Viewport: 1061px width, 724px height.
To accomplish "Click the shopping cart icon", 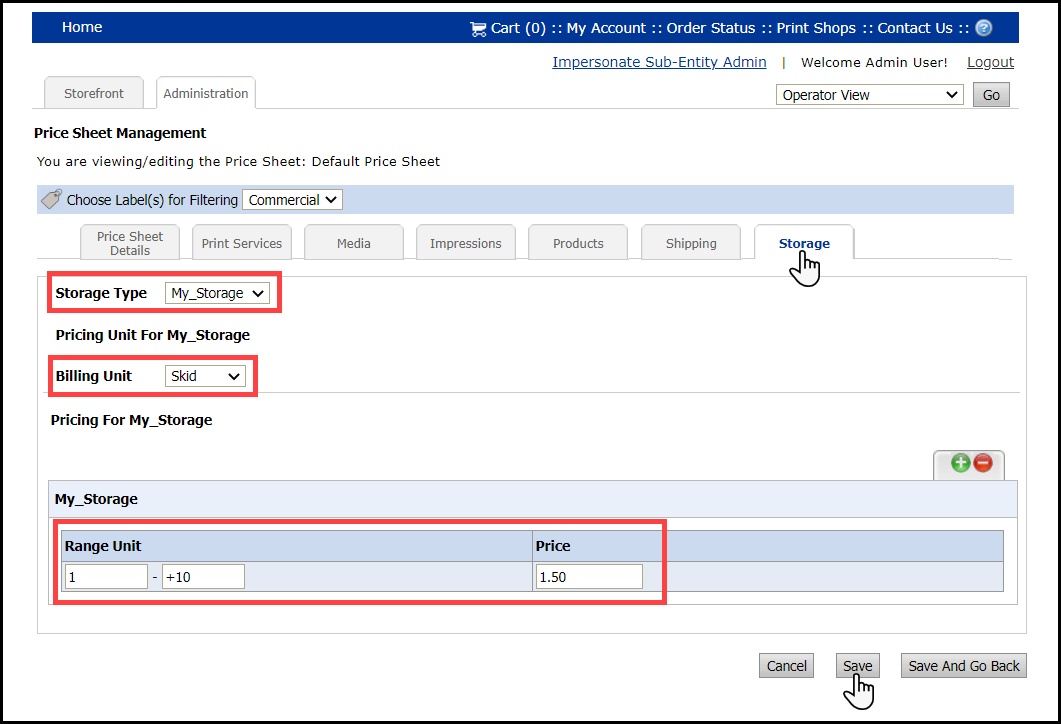I will click(x=478, y=29).
